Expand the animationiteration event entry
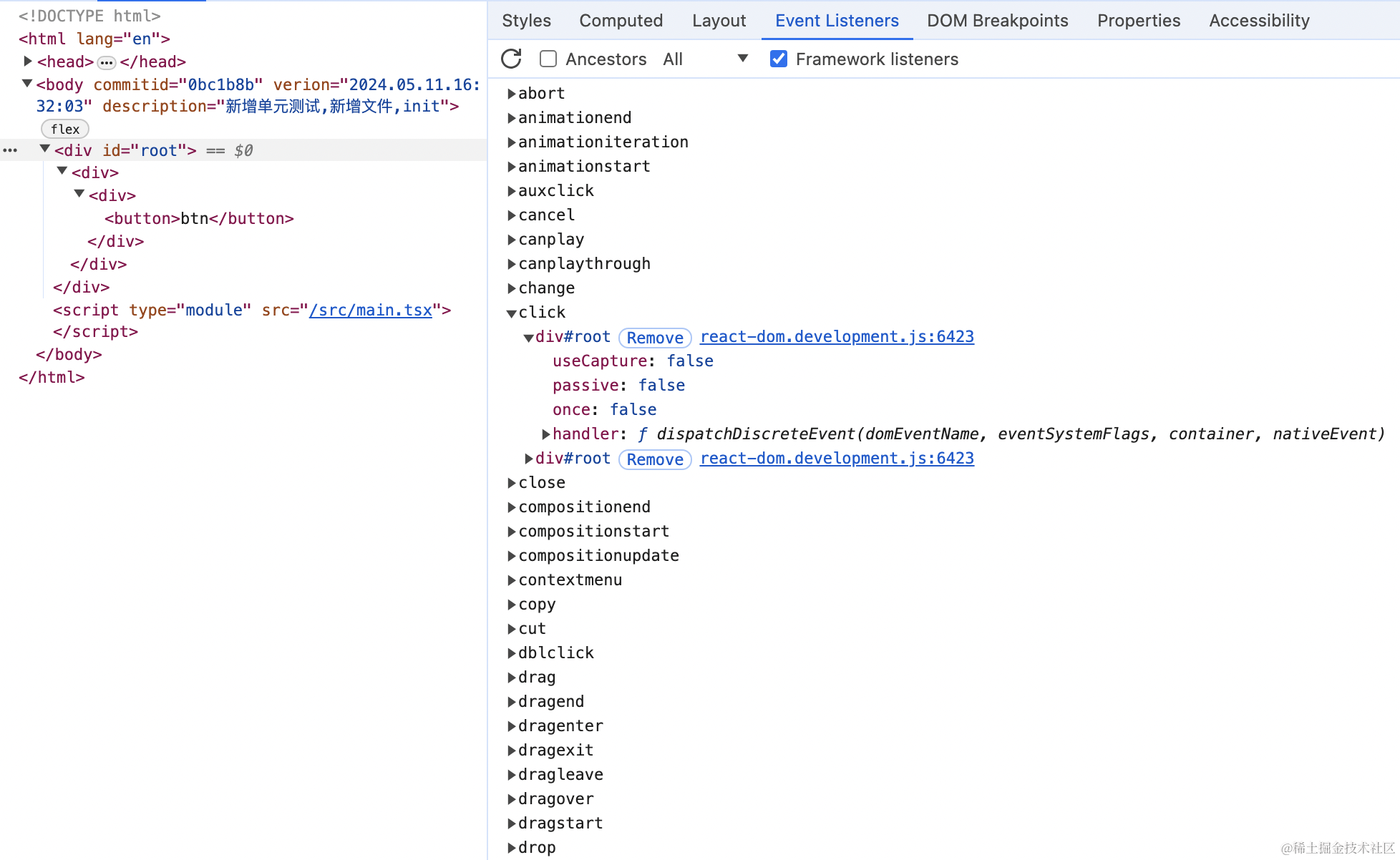 [512, 142]
